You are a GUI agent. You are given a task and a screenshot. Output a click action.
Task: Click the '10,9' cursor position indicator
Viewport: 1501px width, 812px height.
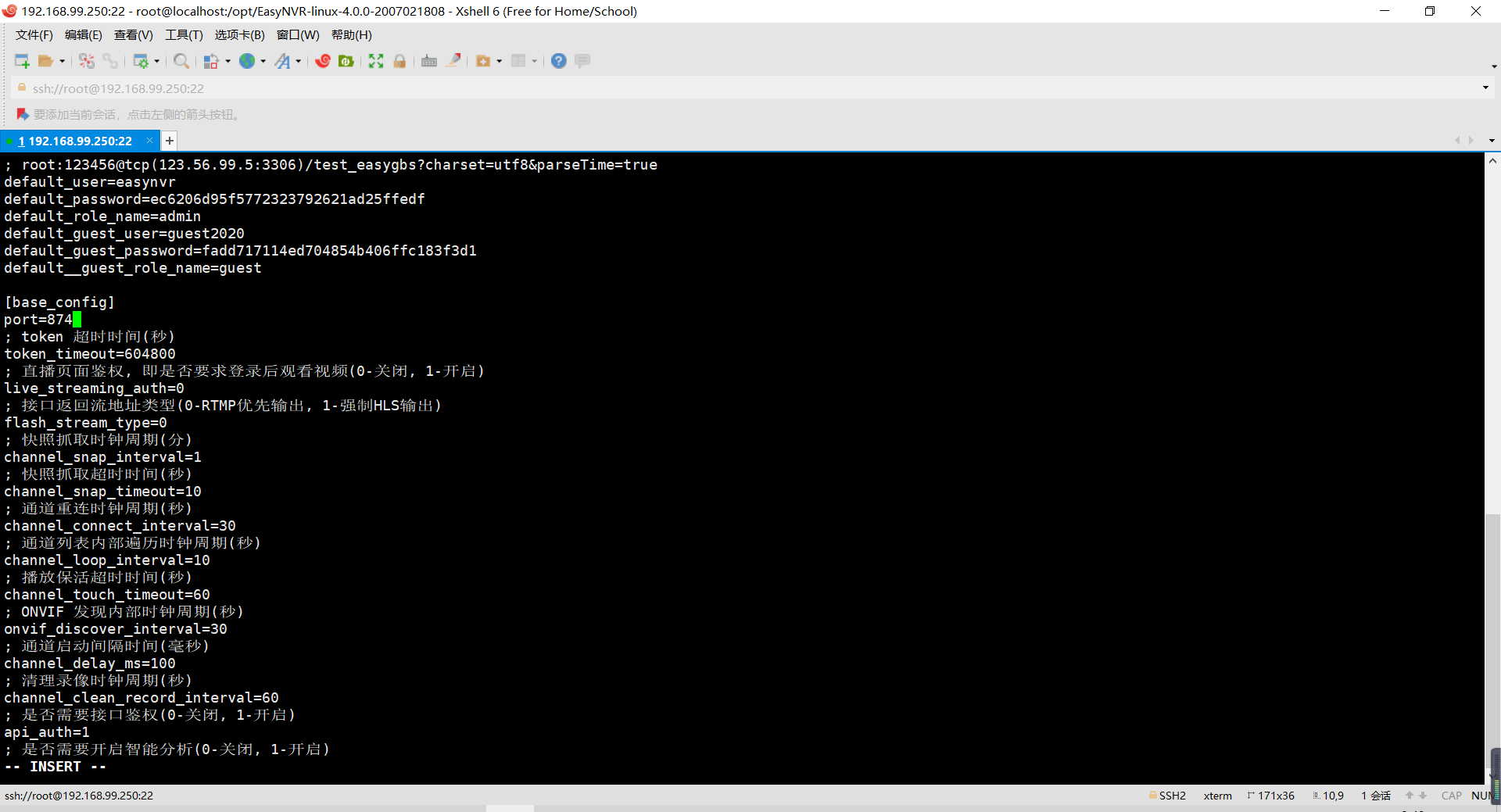pyautogui.click(x=1333, y=796)
